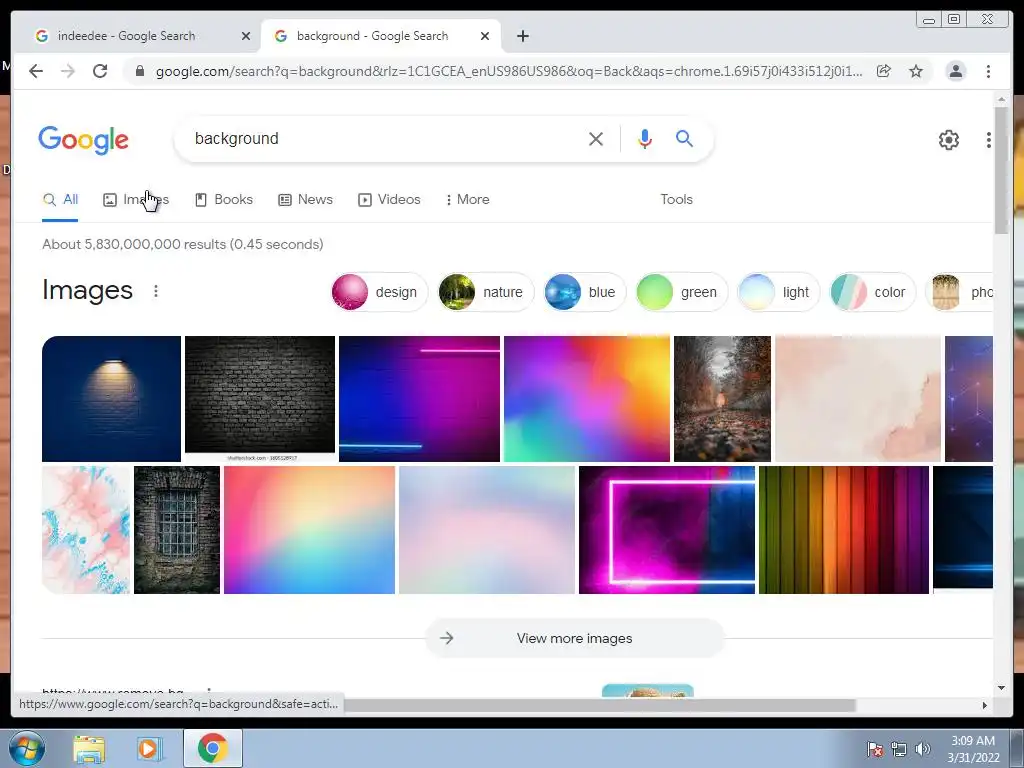This screenshot has width=1024, height=768.
Task: Bookmark this tab with star icon
Action: [x=916, y=71]
